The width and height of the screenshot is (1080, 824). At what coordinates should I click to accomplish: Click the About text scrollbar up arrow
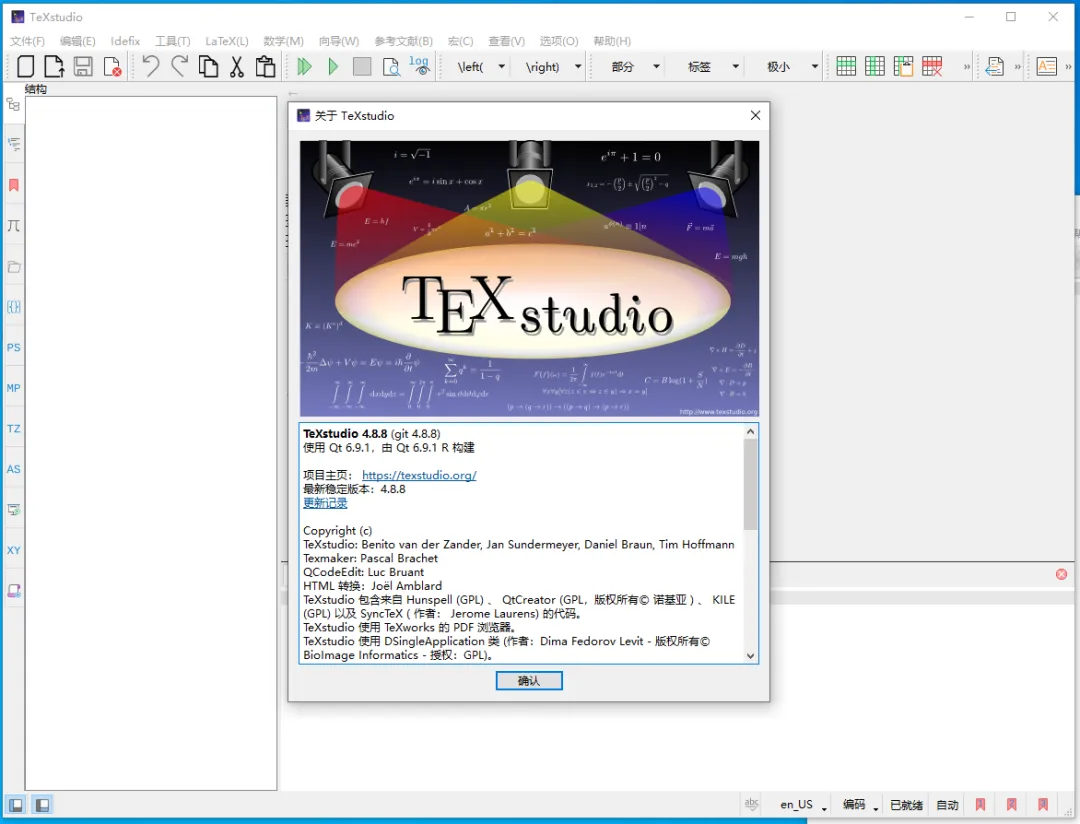[751, 431]
